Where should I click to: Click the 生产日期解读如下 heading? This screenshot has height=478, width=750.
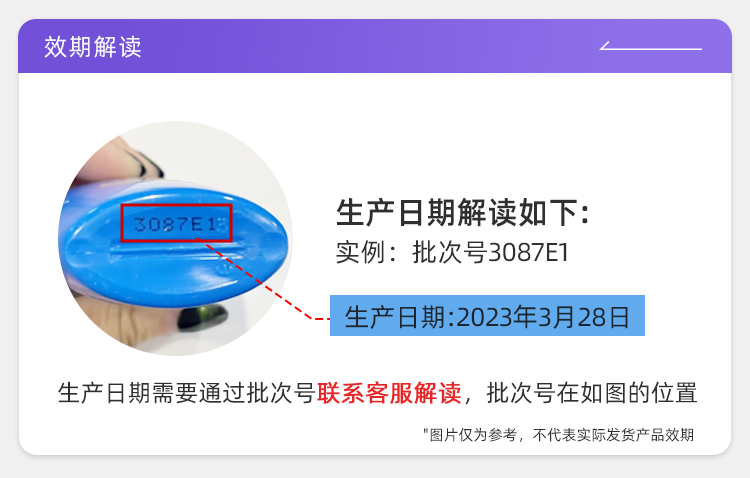click(x=463, y=212)
